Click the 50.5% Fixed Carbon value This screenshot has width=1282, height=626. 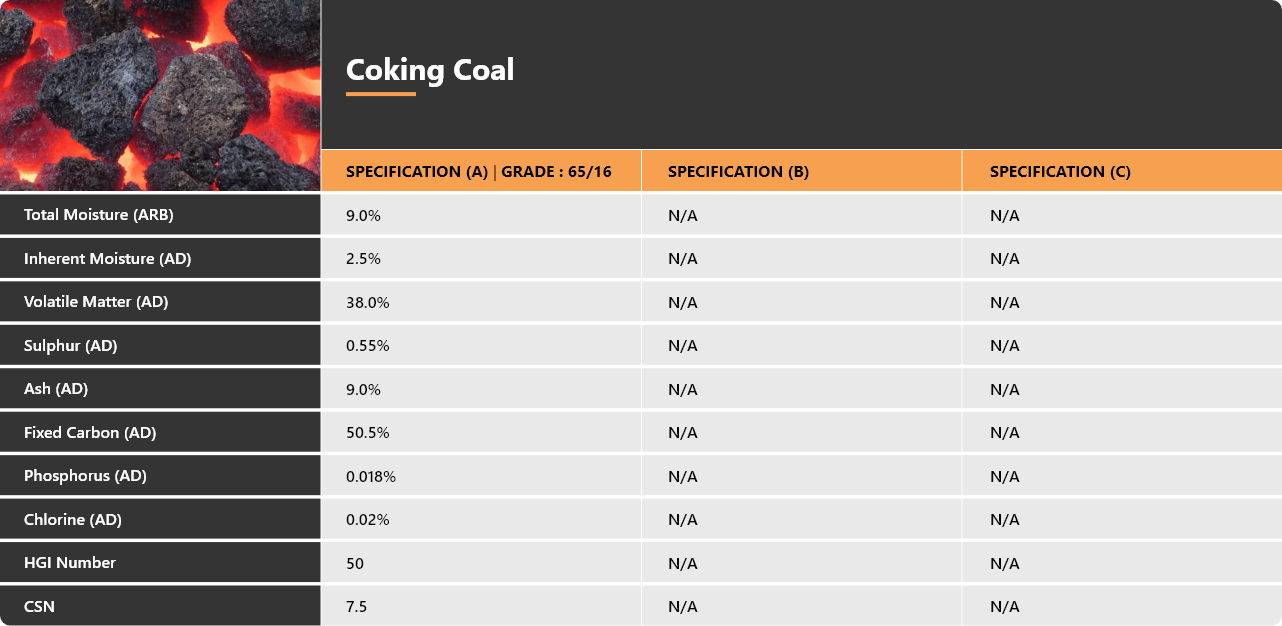pos(367,432)
